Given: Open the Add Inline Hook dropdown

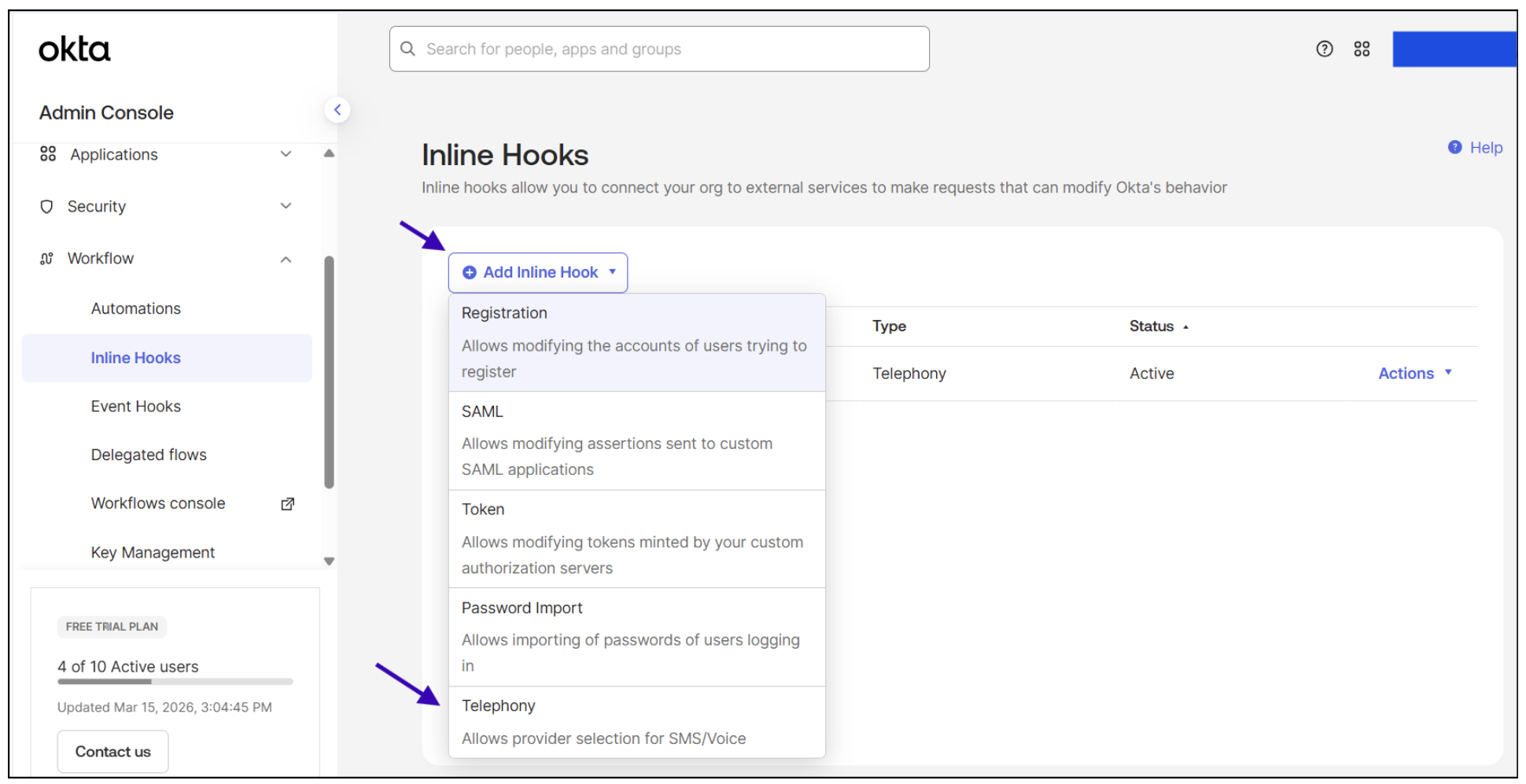Looking at the screenshot, I should point(538,272).
